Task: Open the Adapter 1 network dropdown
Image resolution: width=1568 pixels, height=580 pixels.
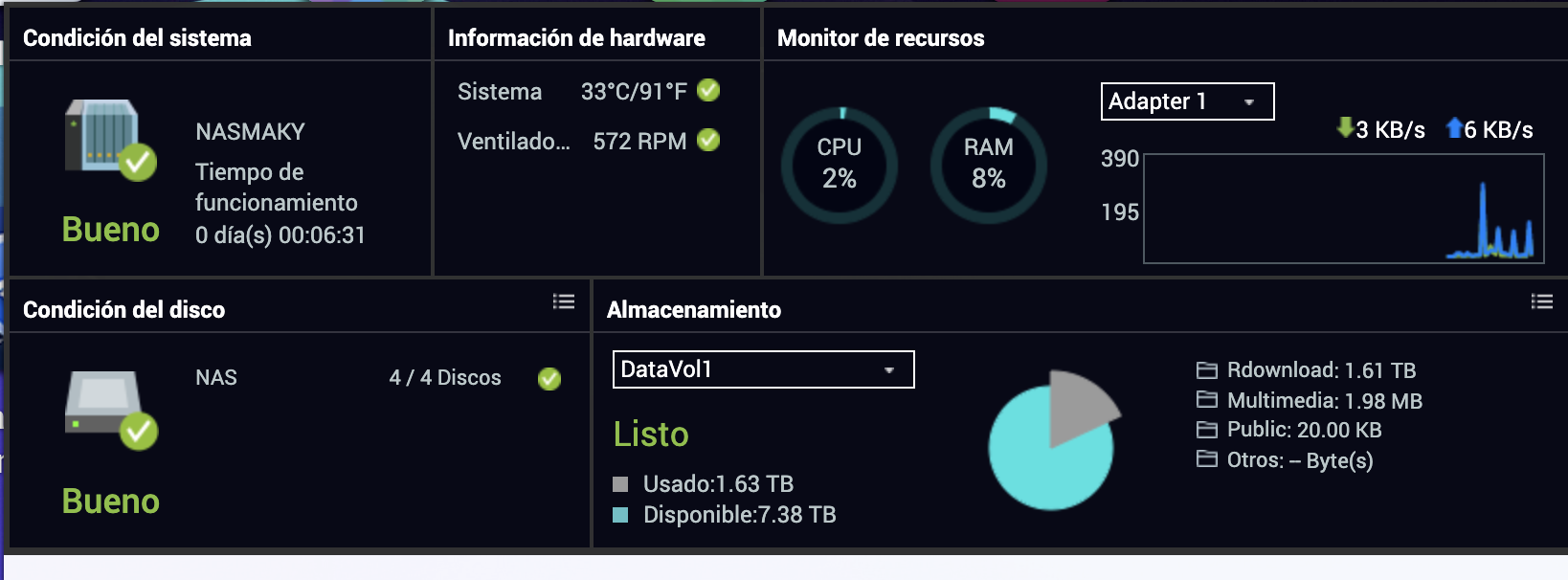Action: (1187, 101)
